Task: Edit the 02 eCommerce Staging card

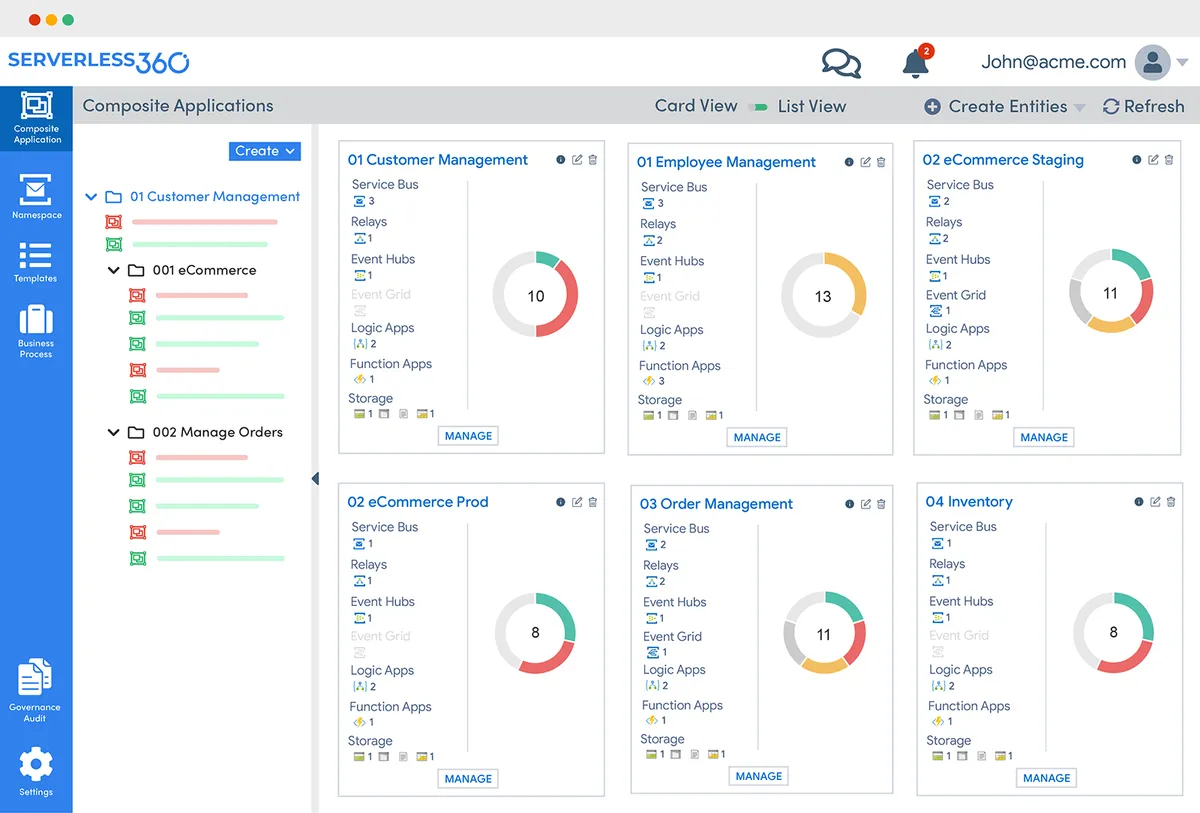Action: tap(1154, 160)
